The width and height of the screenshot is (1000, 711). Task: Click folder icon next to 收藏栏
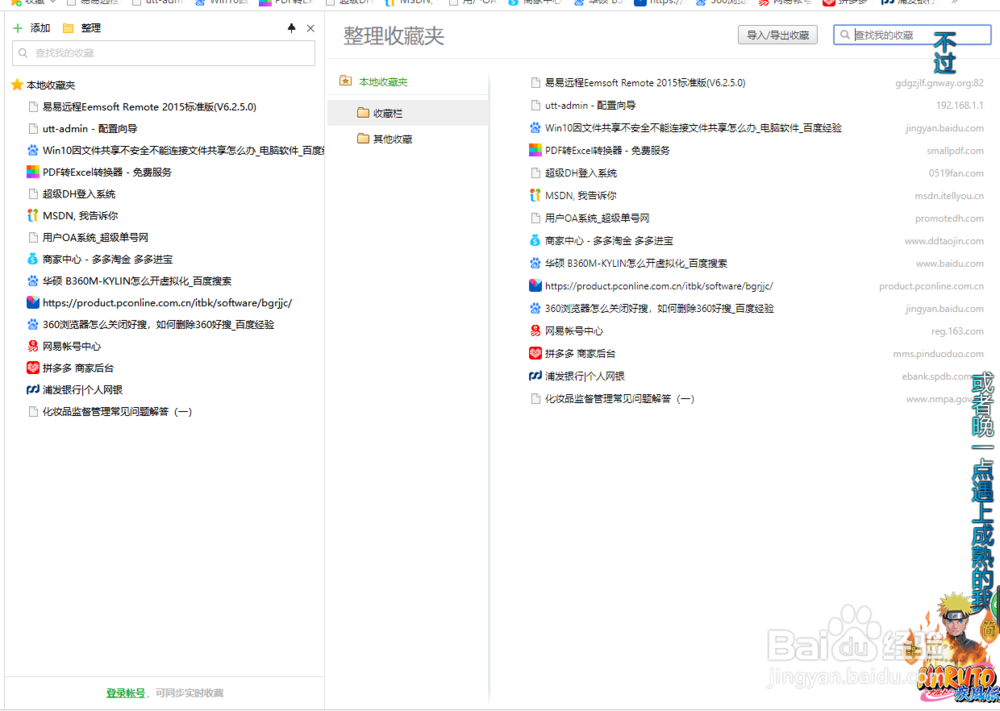[364, 113]
